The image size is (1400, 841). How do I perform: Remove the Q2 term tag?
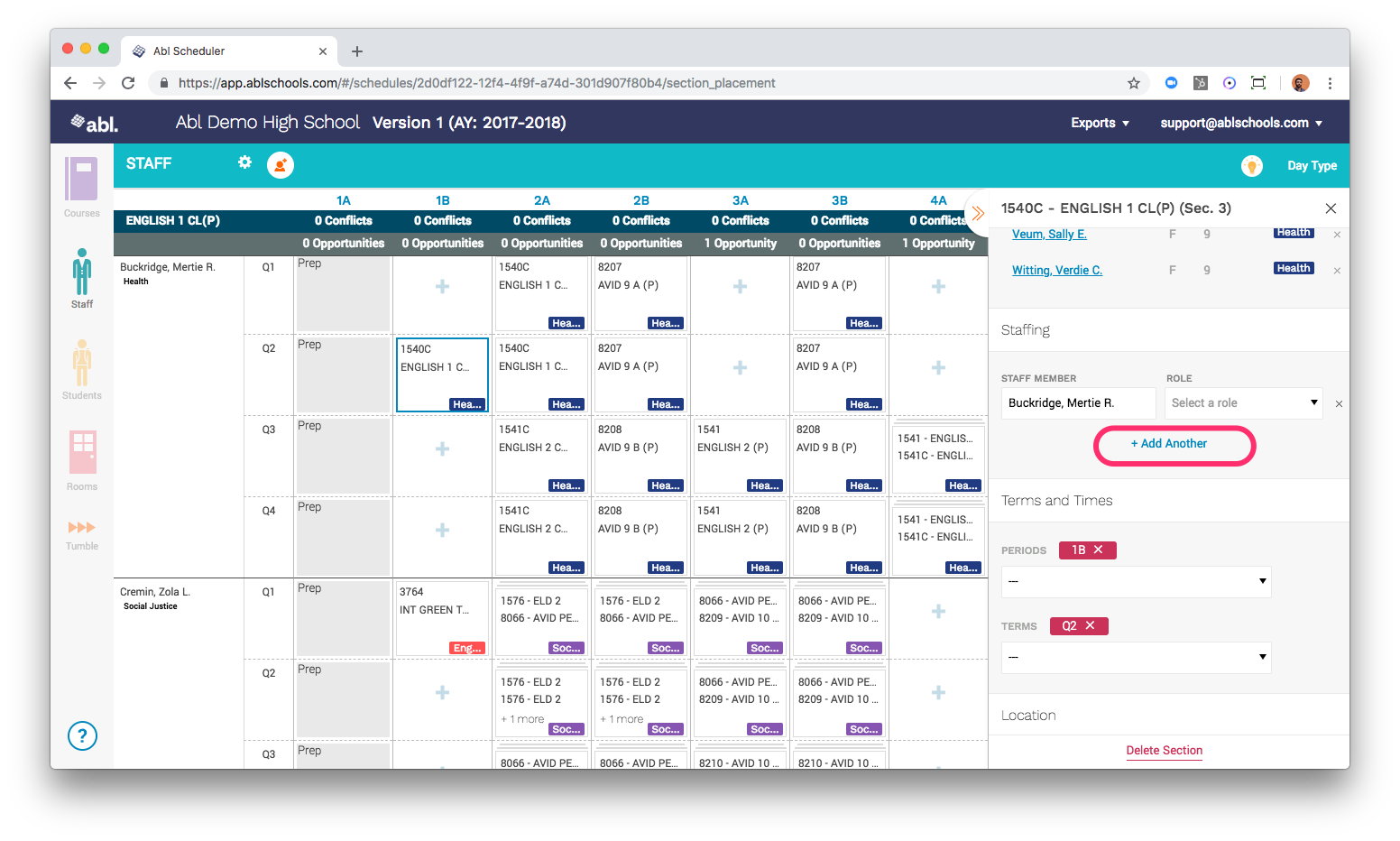1090,625
